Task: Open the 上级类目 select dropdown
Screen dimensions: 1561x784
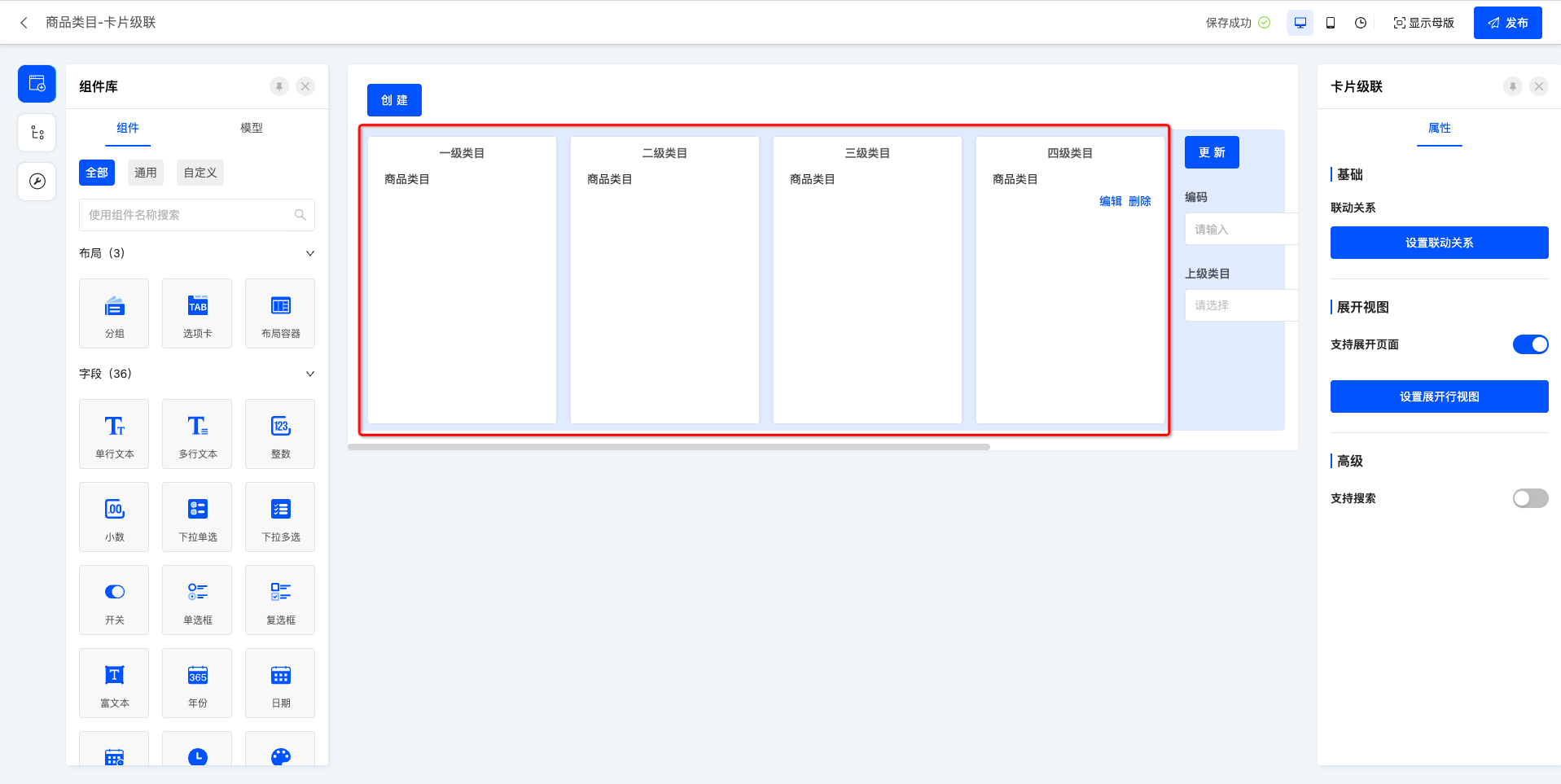Action: [1239, 305]
